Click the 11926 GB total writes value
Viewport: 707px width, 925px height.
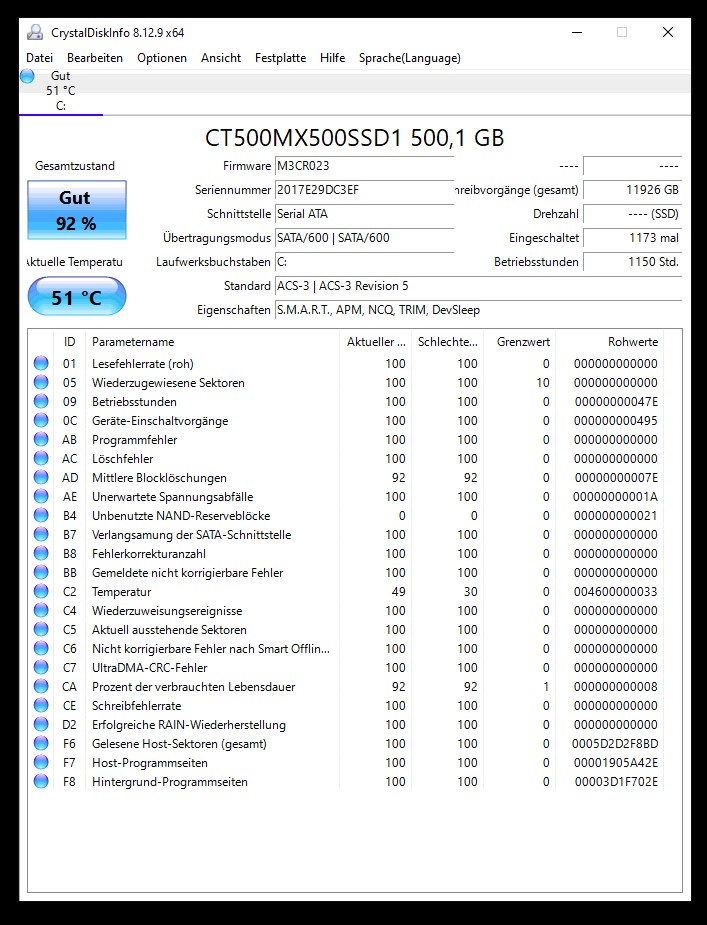click(632, 190)
